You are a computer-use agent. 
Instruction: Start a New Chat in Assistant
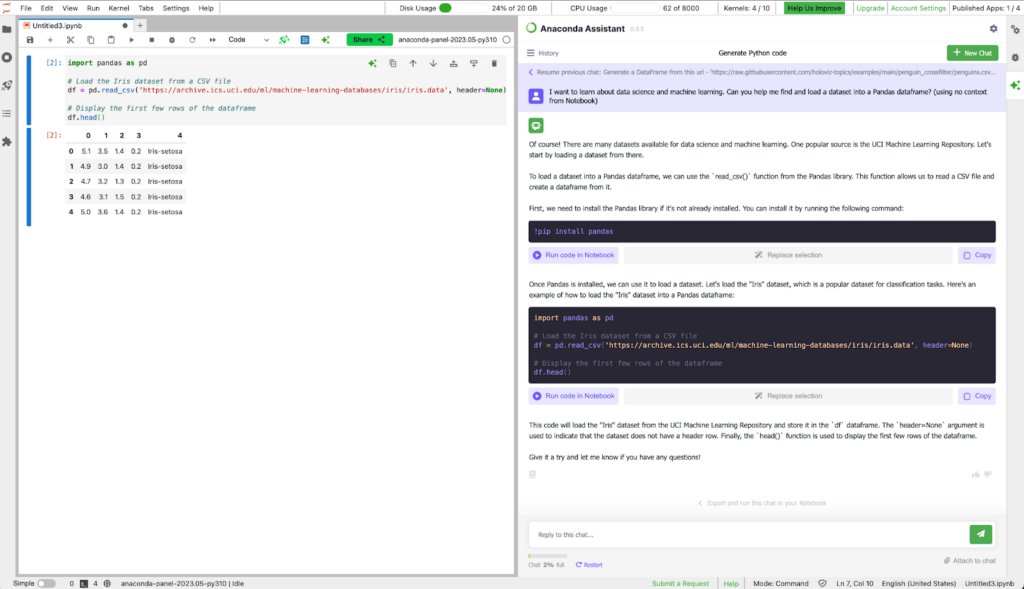972,53
